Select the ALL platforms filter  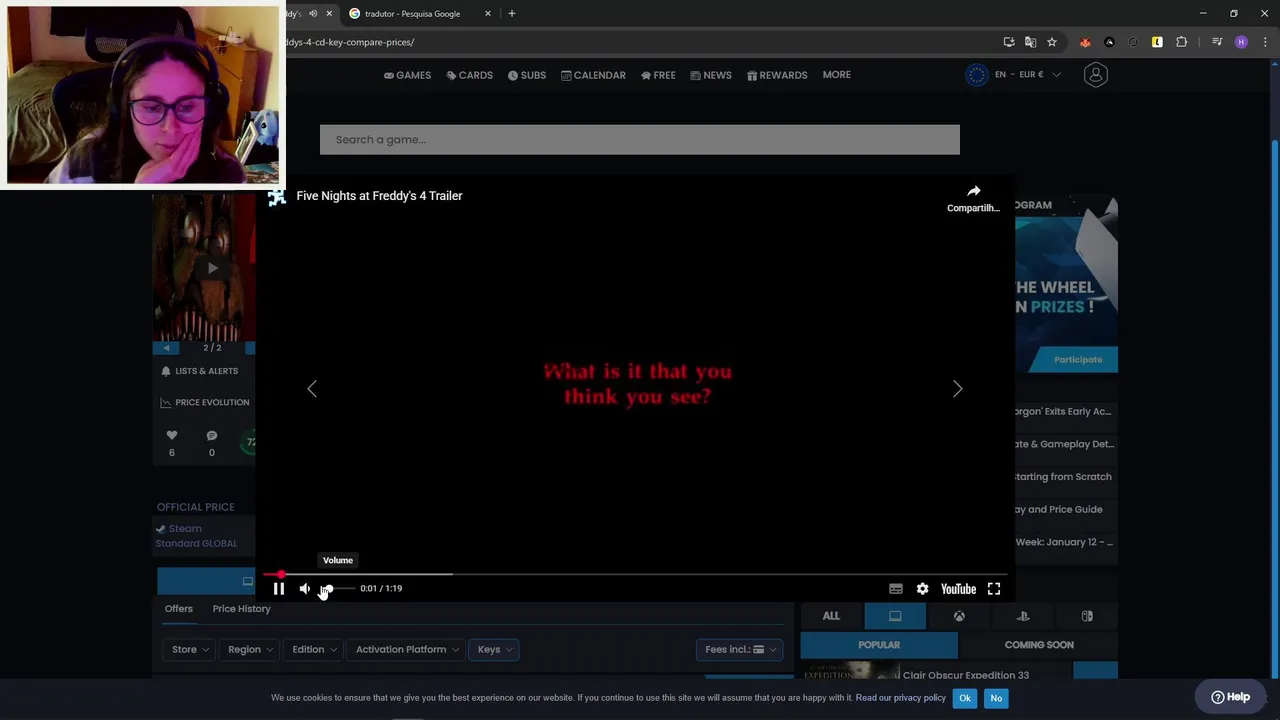click(831, 616)
